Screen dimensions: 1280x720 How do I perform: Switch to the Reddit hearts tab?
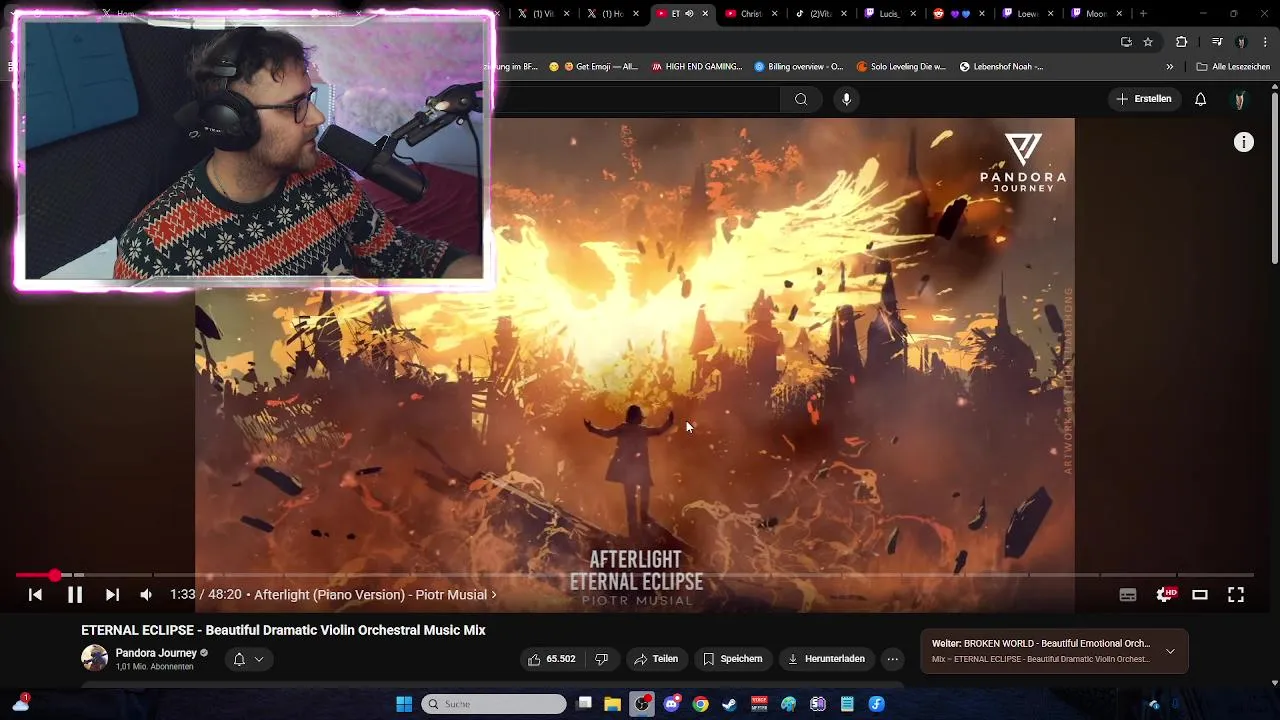[958, 13]
